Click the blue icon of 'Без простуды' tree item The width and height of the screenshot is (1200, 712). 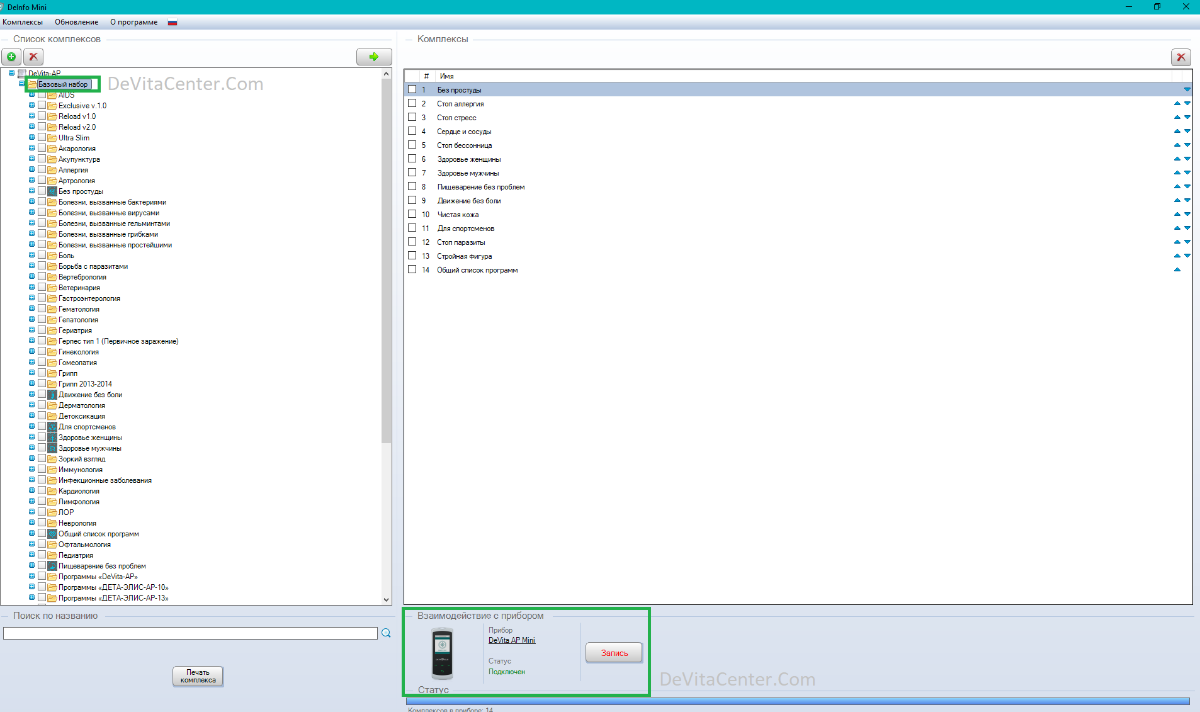pyautogui.click(x=52, y=191)
